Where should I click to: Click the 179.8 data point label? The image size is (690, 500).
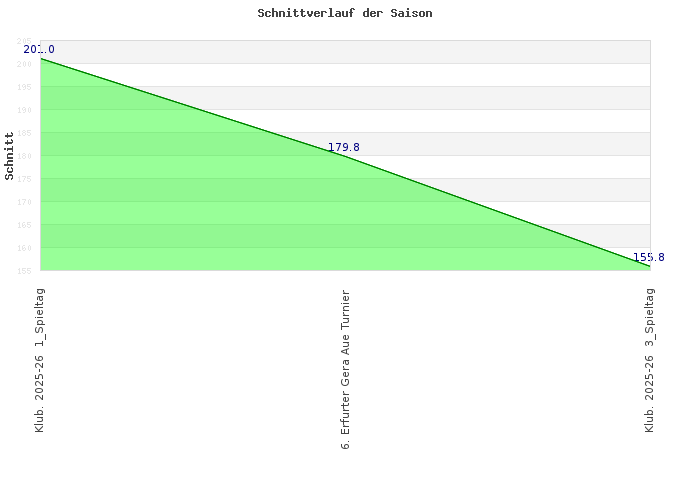tap(343, 147)
